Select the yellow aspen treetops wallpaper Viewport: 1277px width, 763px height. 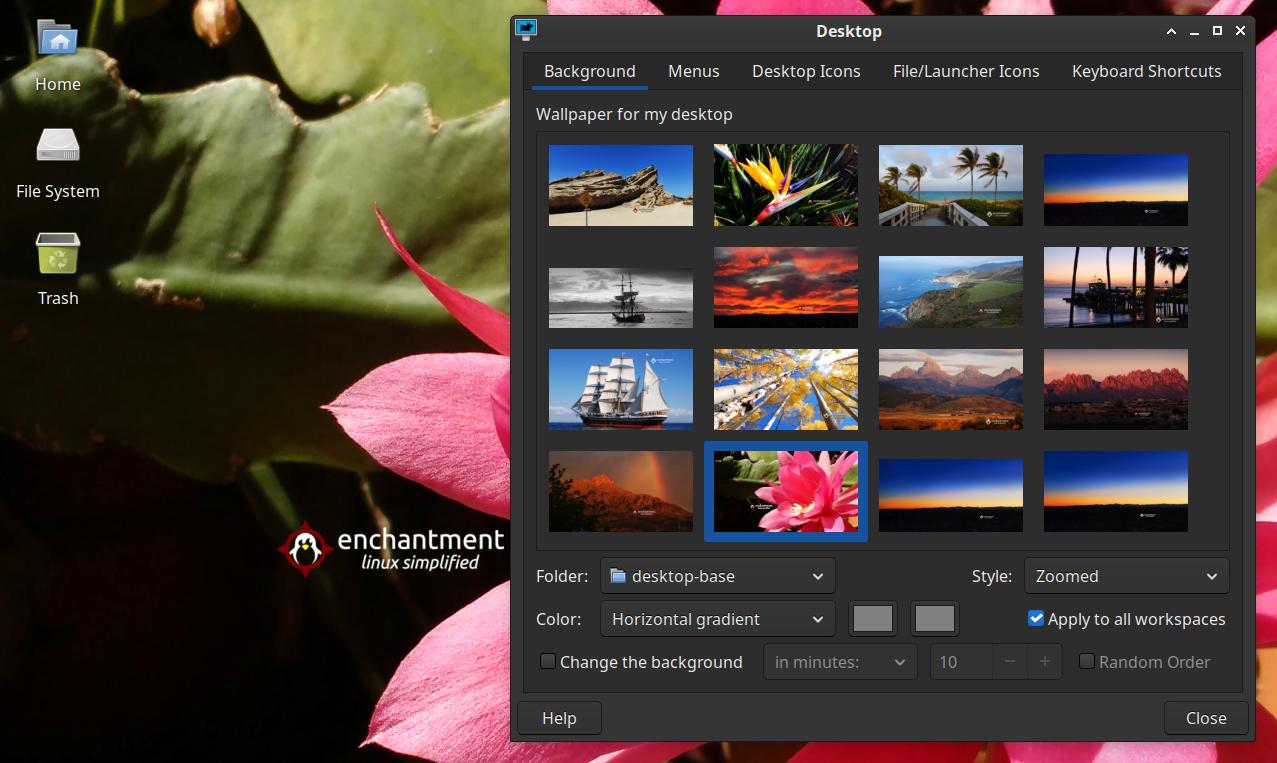coord(786,389)
